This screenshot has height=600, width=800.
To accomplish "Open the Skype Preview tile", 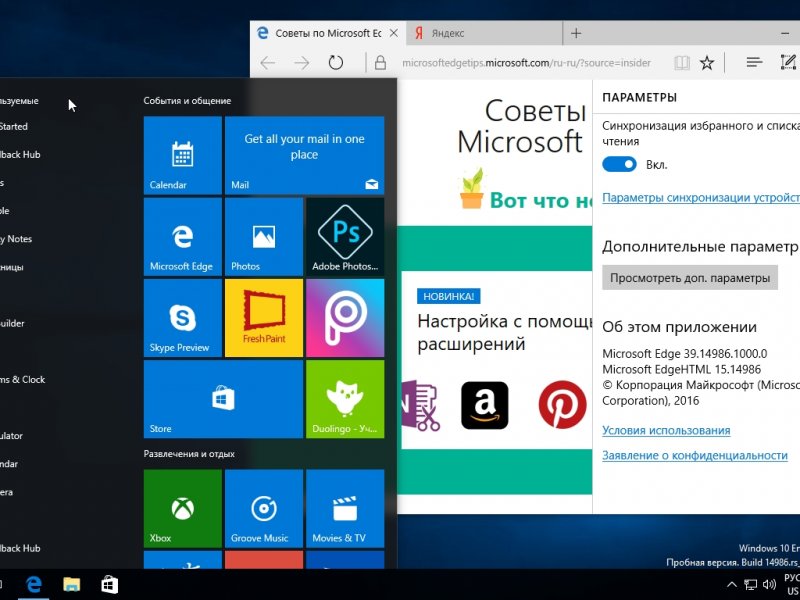I will pos(183,318).
